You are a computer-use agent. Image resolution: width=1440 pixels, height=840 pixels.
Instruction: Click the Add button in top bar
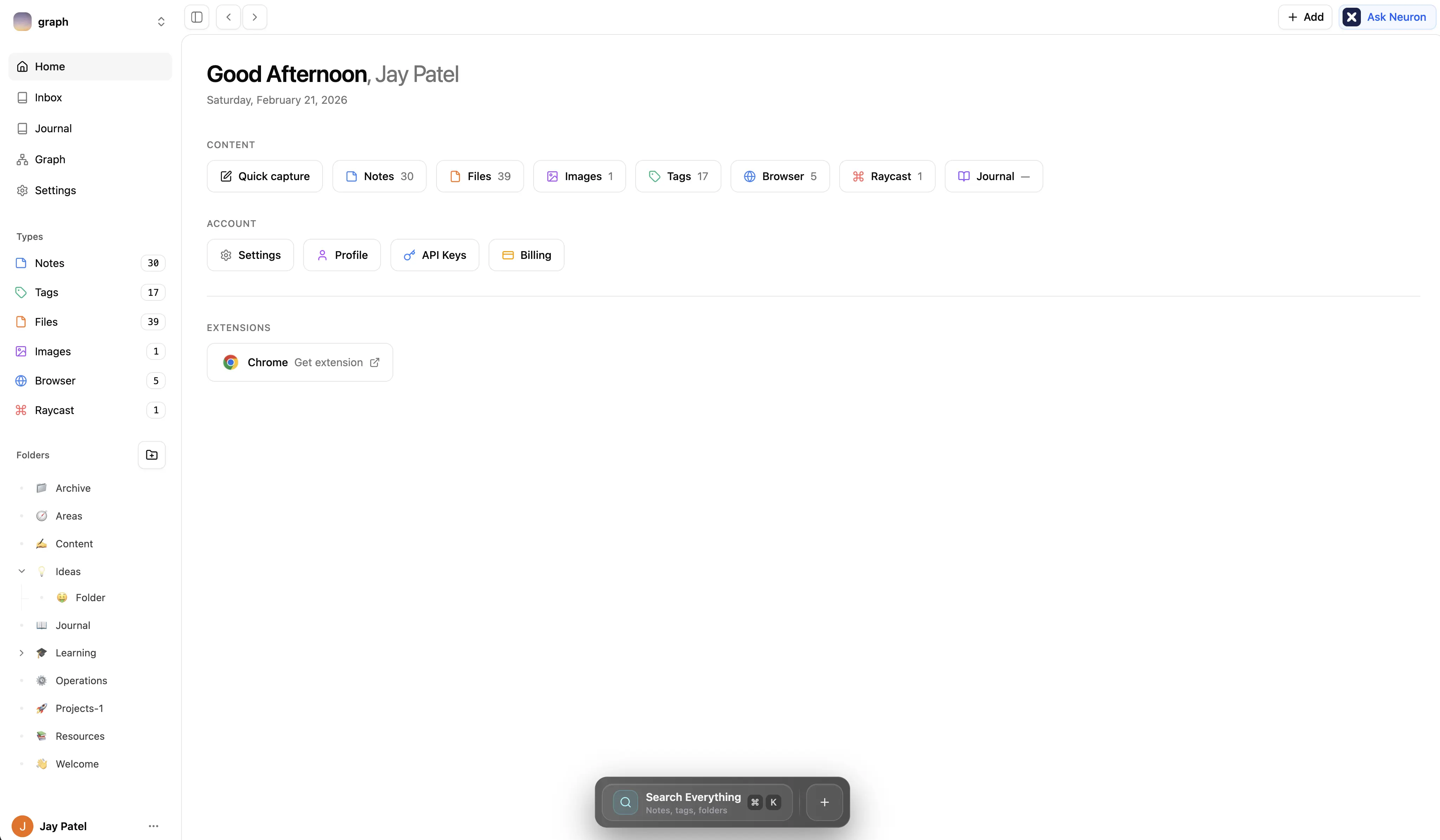pos(1305,17)
